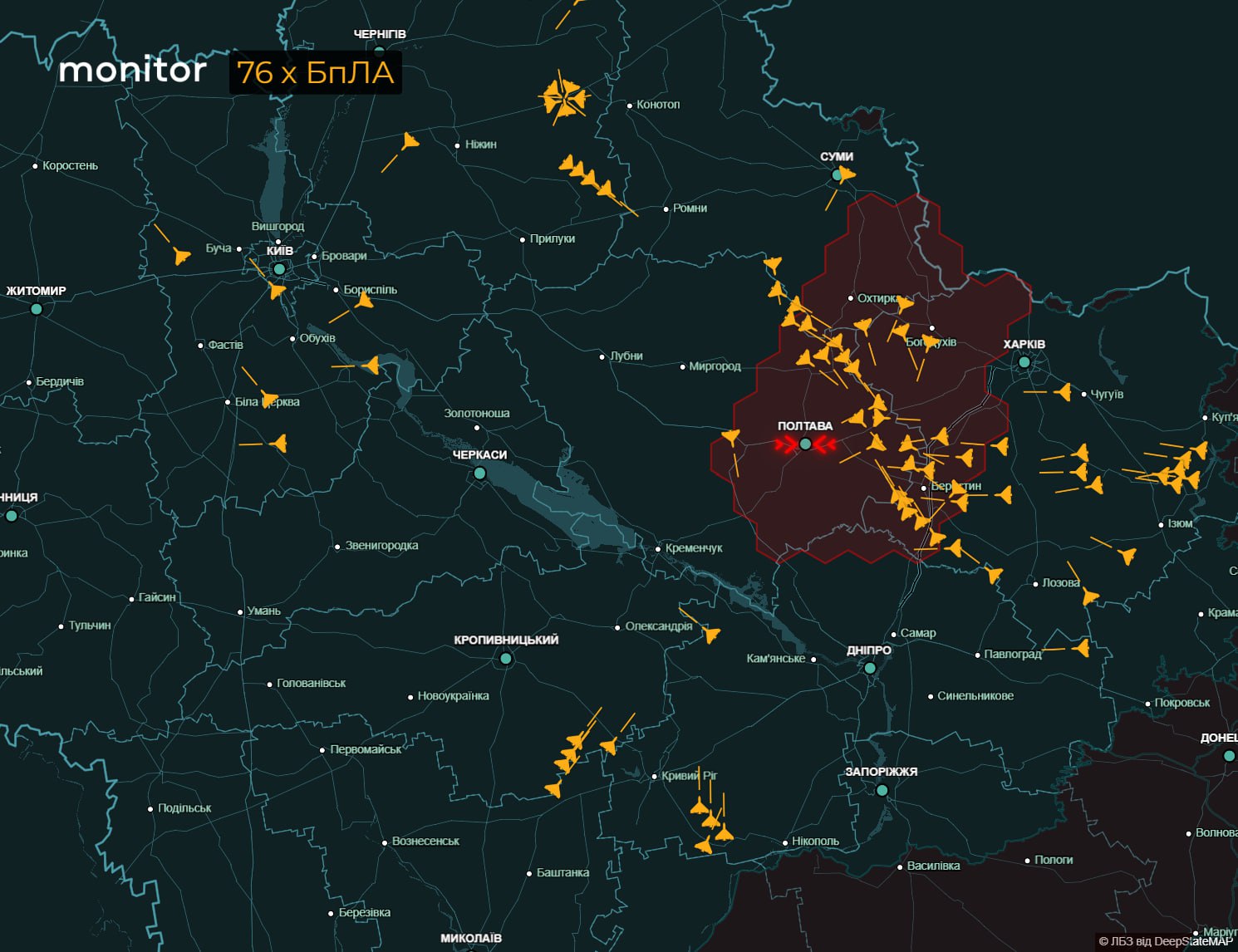This screenshot has height=952, width=1238.
Task: Click the Київ city marker dot
Action: pyautogui.click(x=280, y=267)
